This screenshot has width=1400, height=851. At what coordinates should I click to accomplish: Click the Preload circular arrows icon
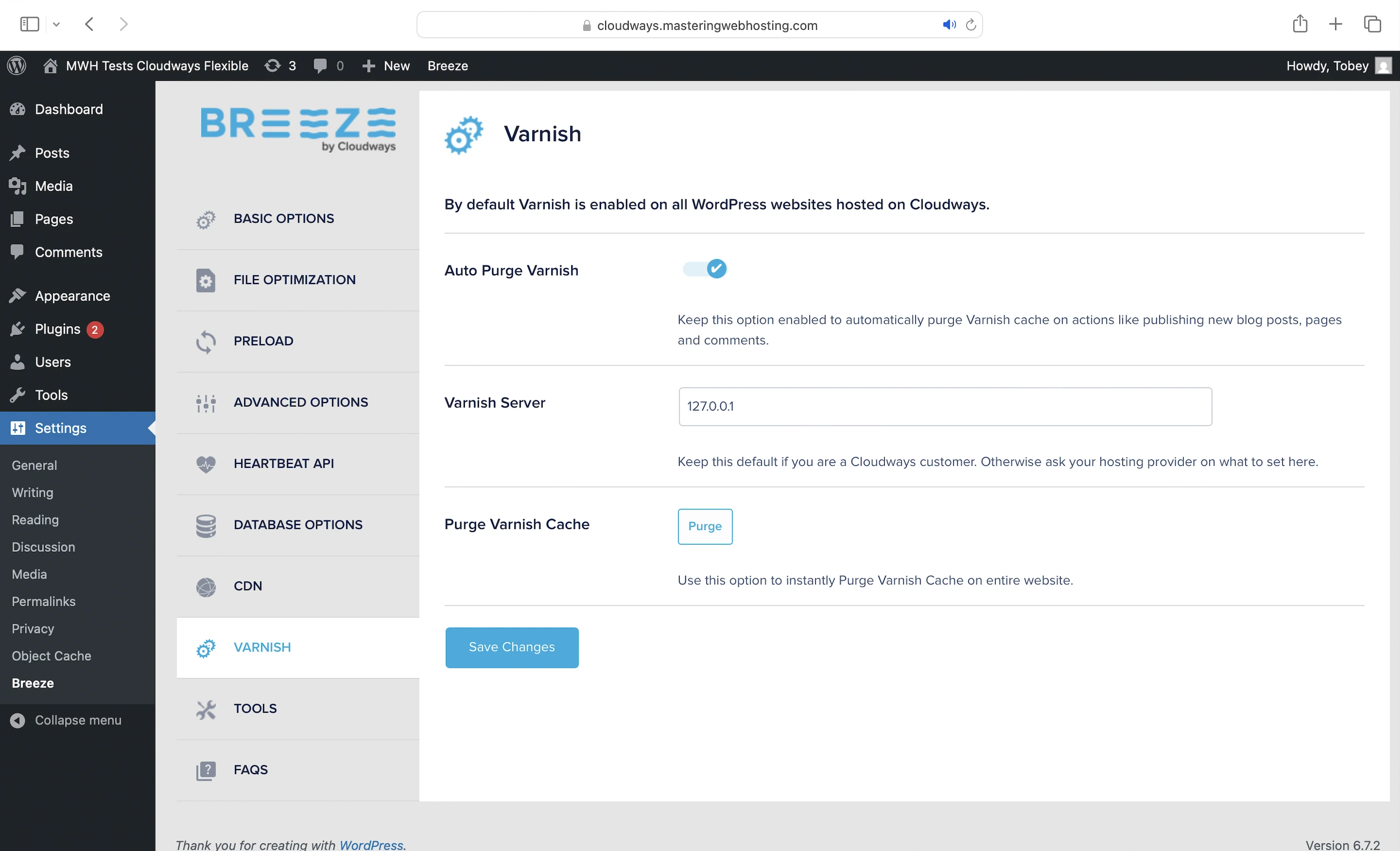click(205, 342)
